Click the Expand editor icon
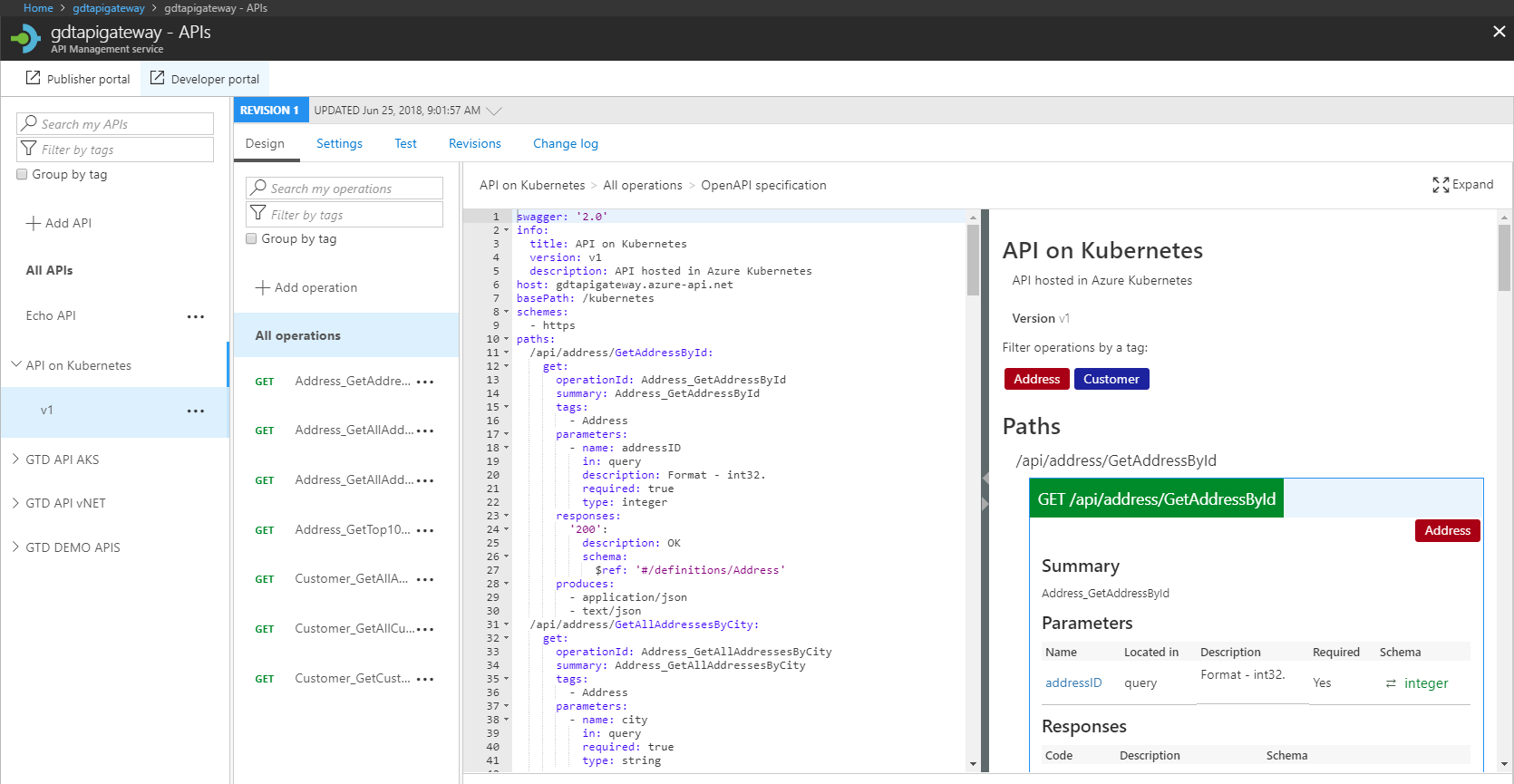Viewport: 1514px width, 784px height. [x=1441, y=185]
